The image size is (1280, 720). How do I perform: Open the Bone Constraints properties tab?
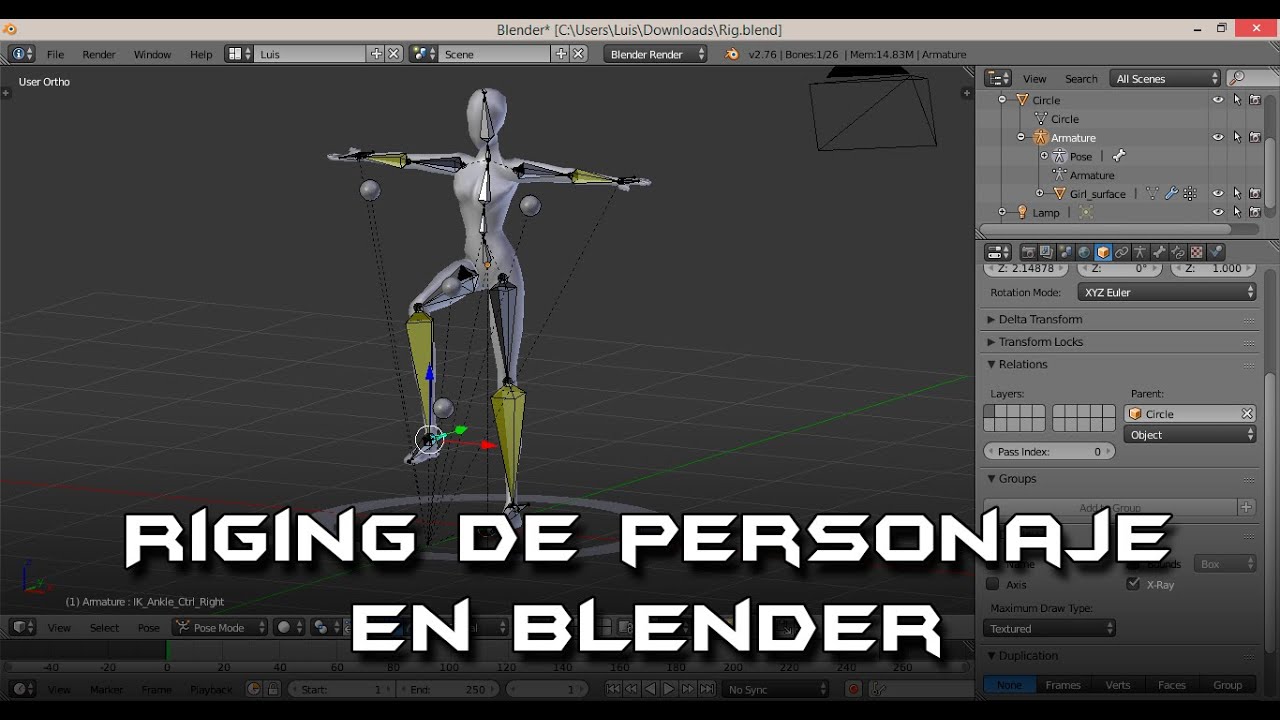click(1178, 253)
